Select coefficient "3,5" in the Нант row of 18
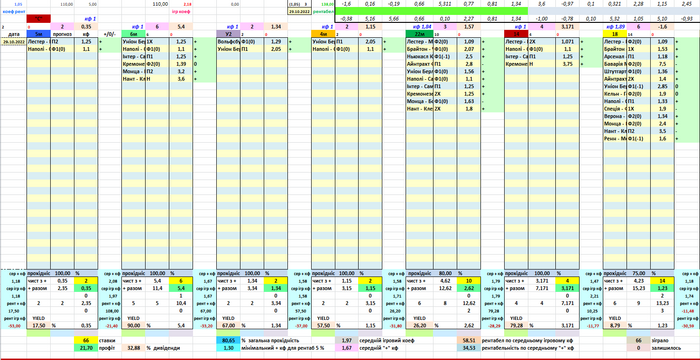 662,132
